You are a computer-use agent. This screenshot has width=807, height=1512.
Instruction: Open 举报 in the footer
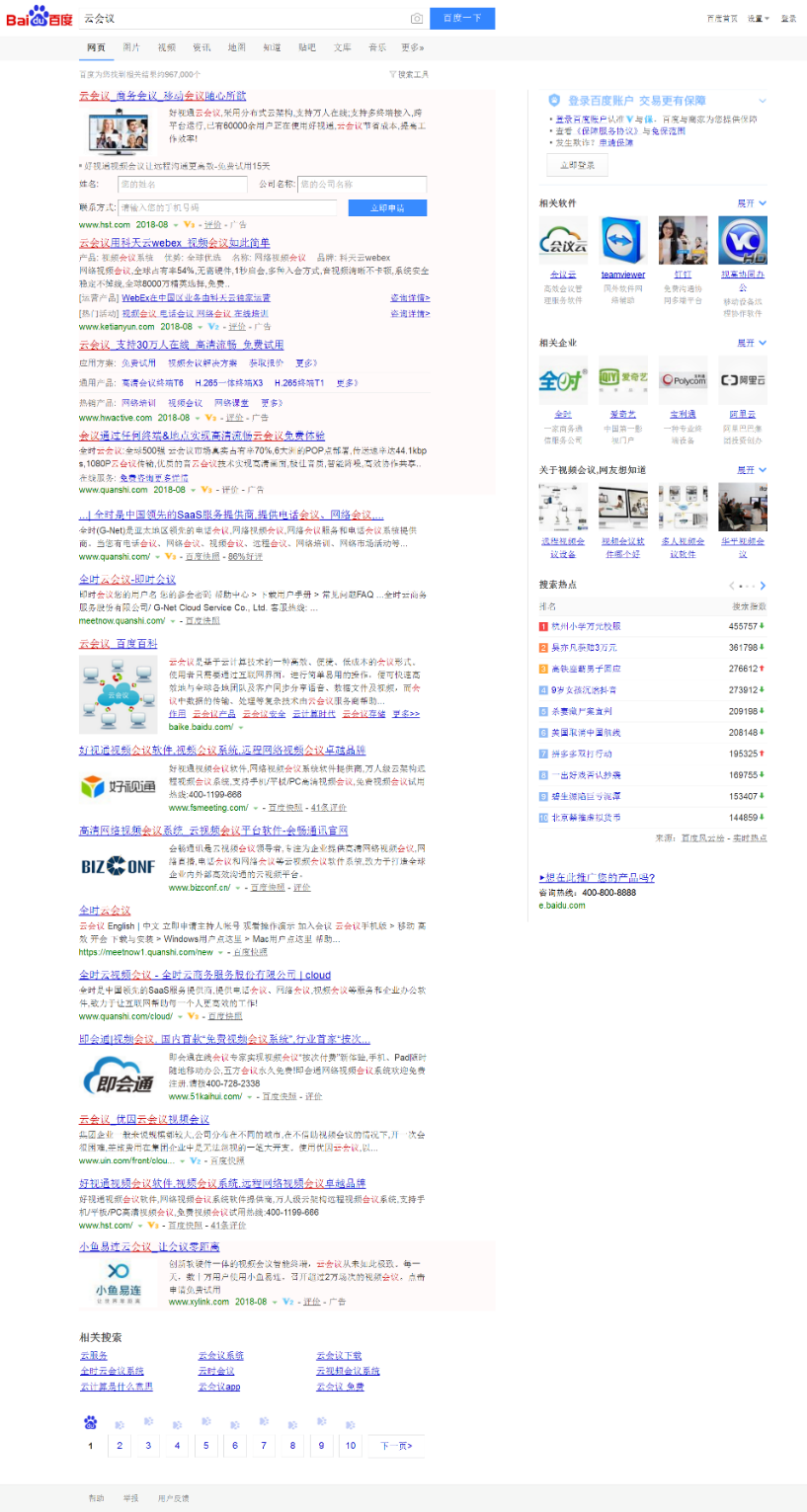pos(130,1497)
